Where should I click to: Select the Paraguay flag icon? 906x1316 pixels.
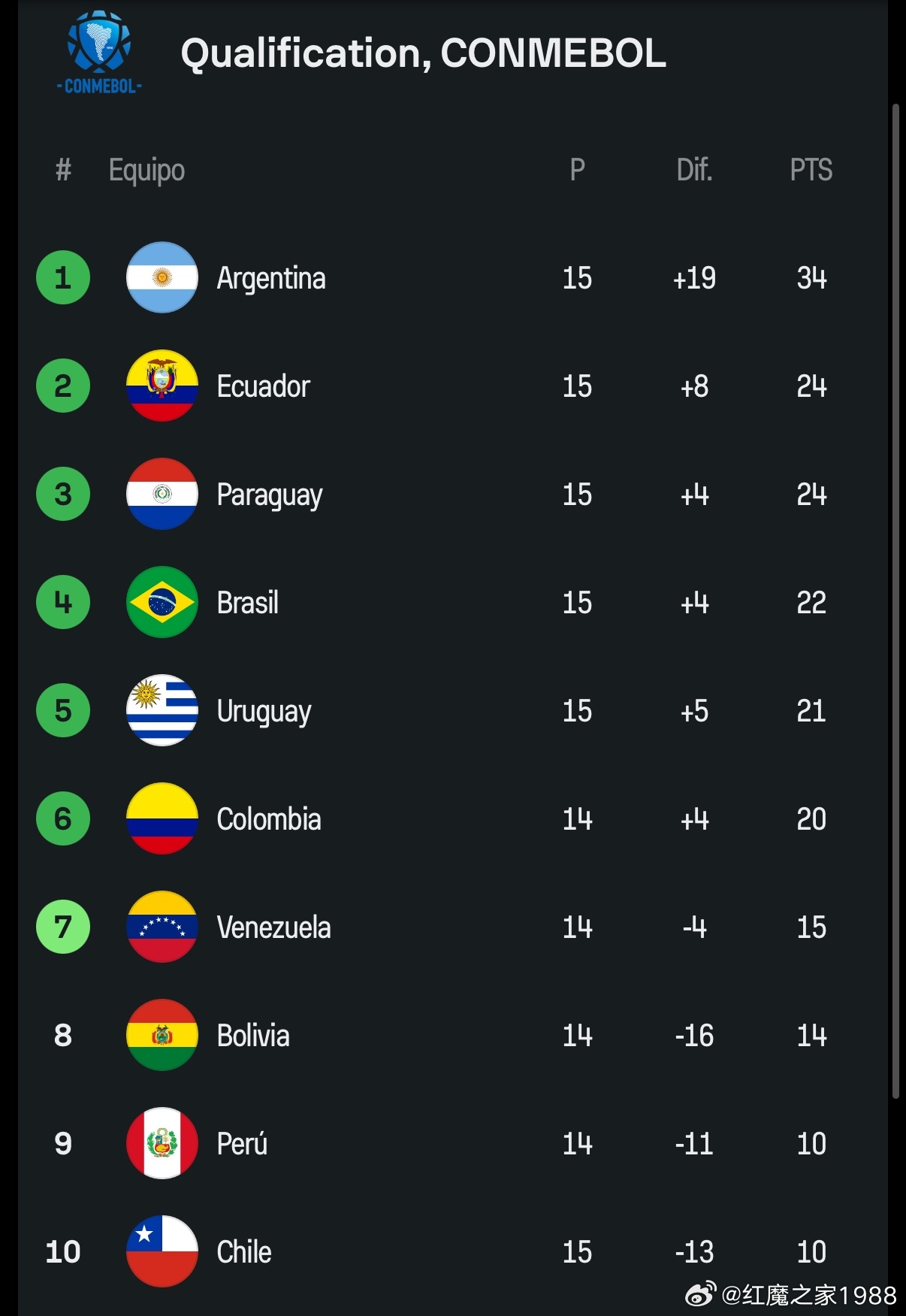(162, 494)
